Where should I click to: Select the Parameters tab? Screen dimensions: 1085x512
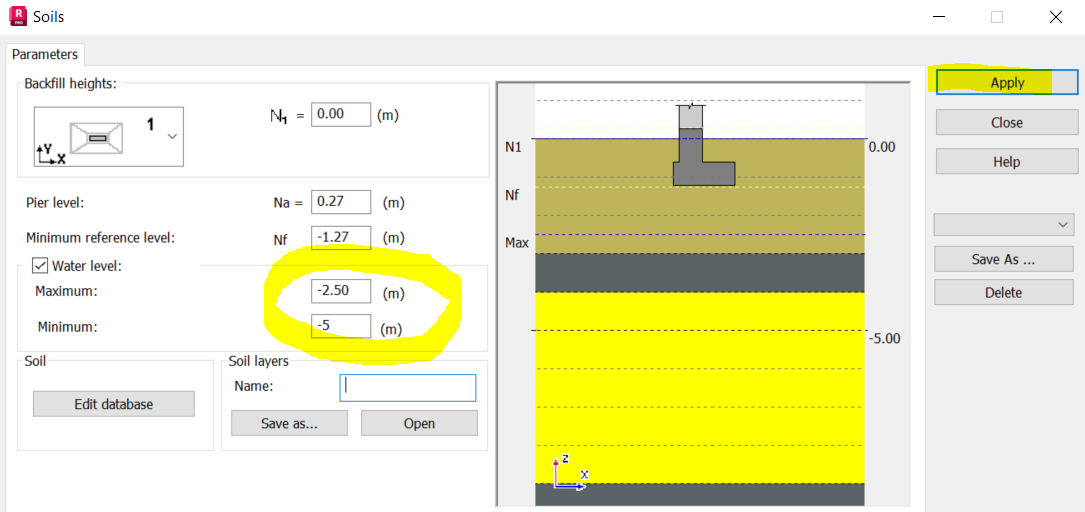coord(45,54)
